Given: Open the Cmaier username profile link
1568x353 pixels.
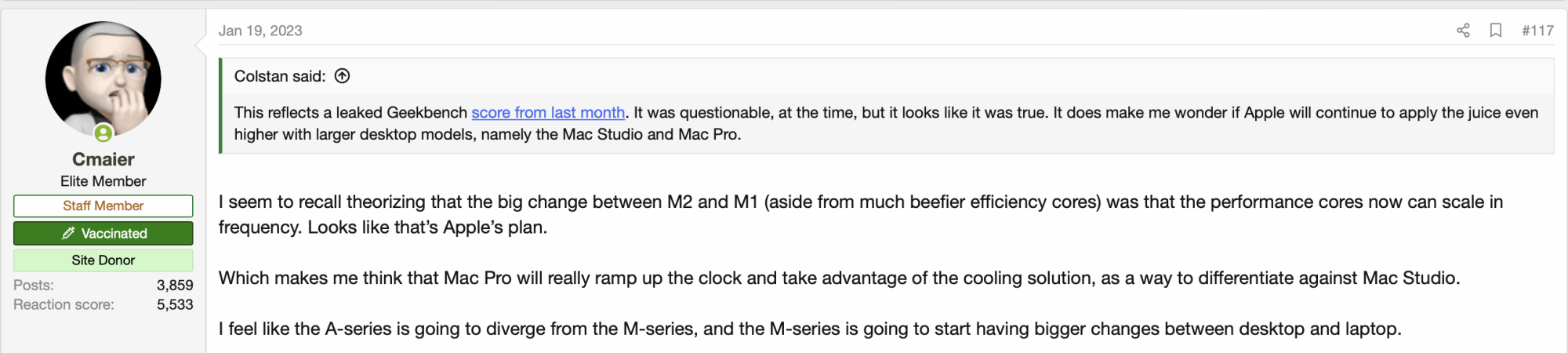Looking at the screenshot, I should [103, 159].
